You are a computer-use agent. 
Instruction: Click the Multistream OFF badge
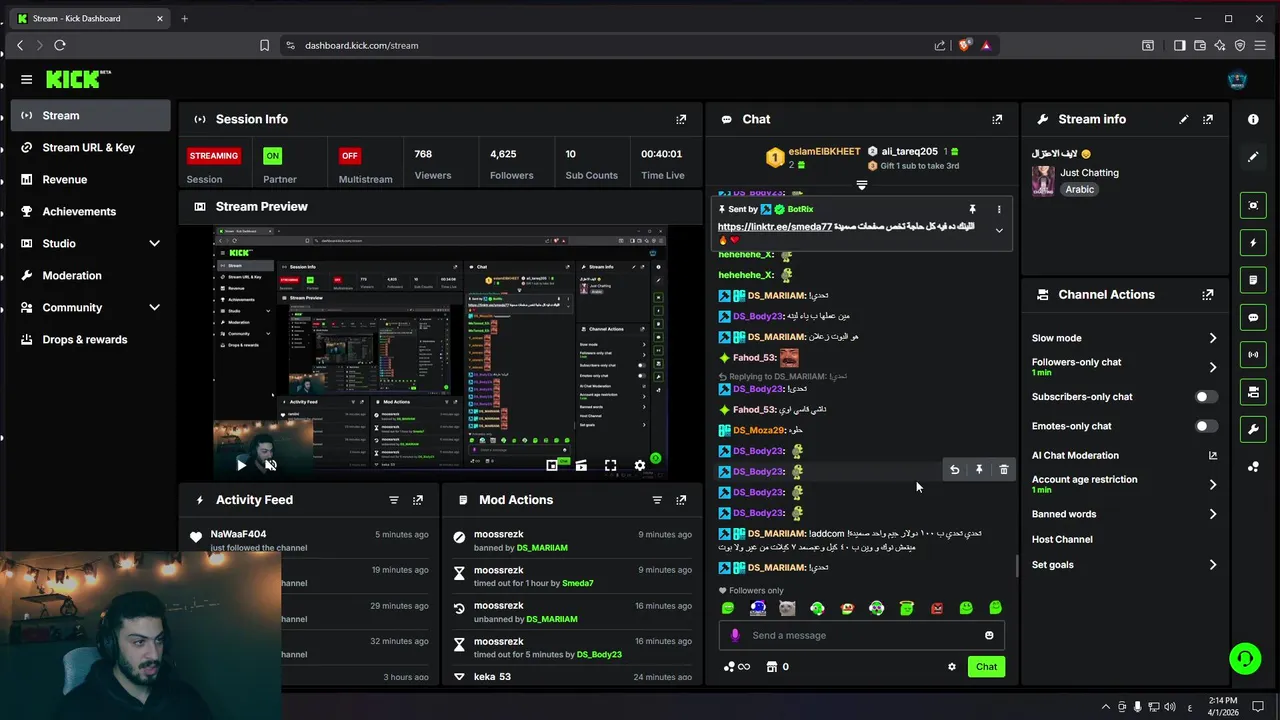coord(349,155)
